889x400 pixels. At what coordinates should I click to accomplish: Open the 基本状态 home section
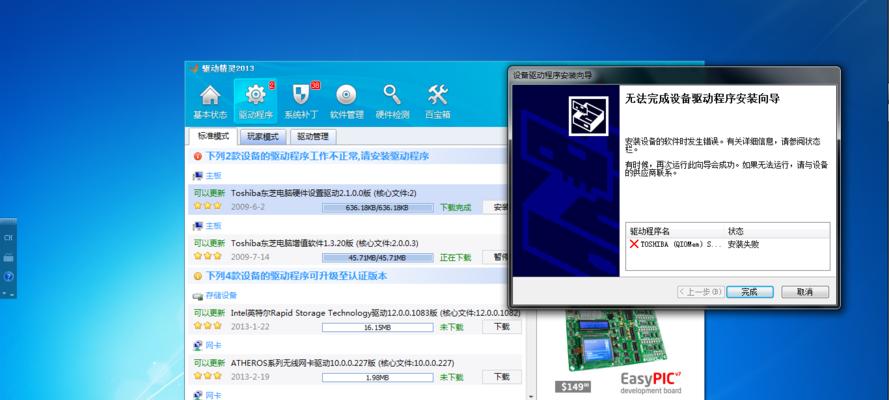(x=210, y=102)
